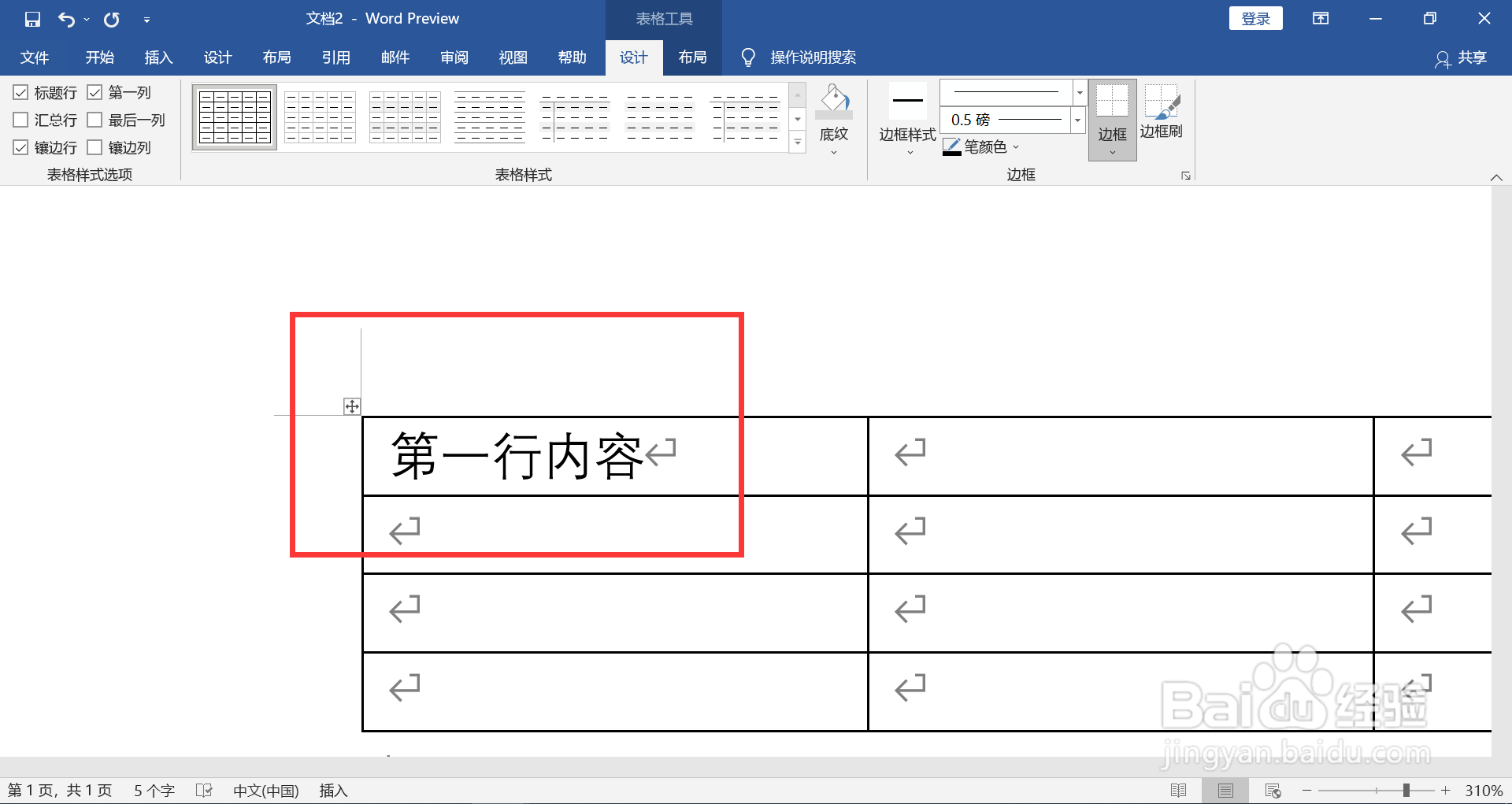Click the 登录 sign-in button
Screen dimensions: 1512x804
1255,17
